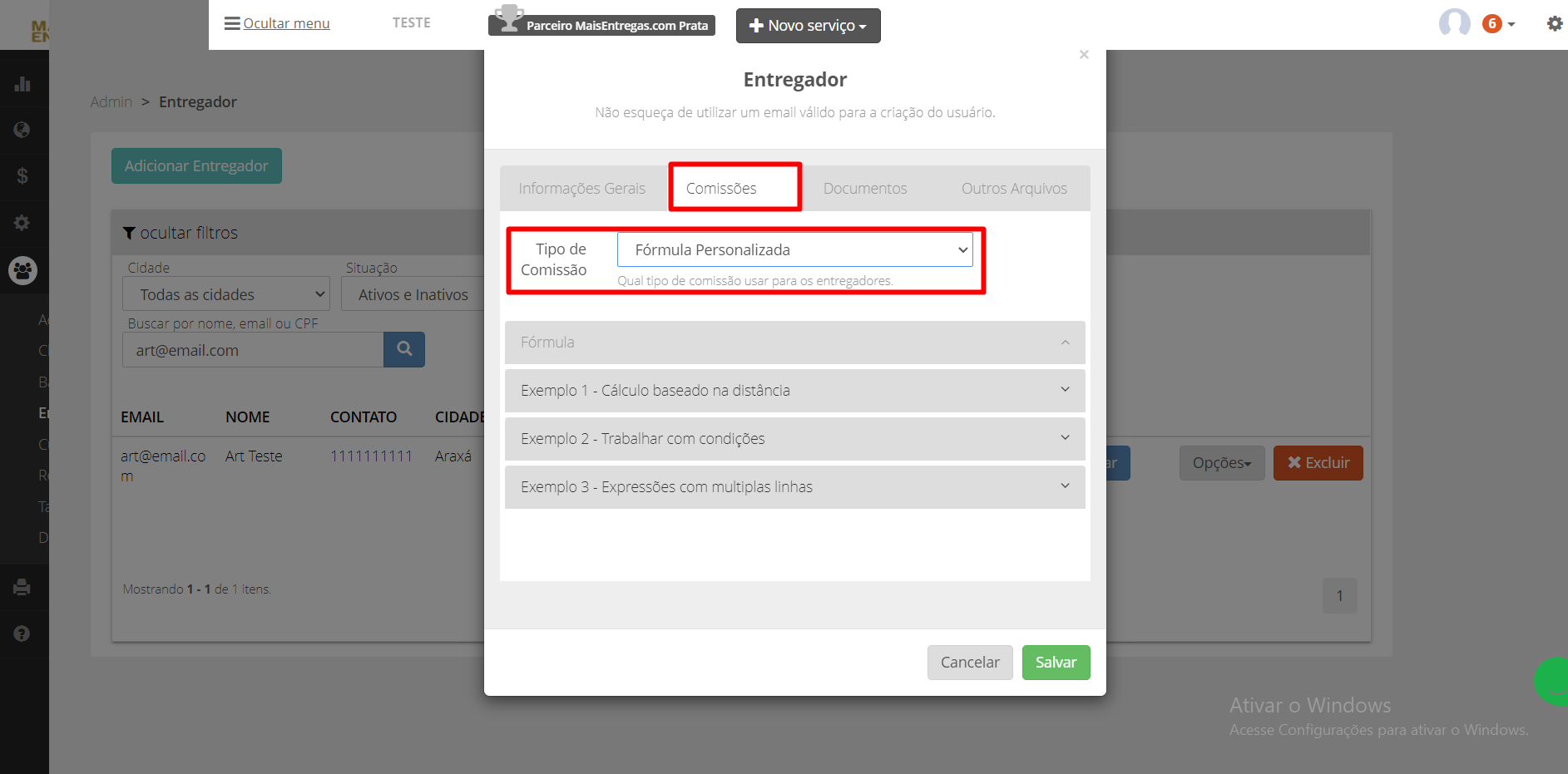
Task: Close the Entregador dialog with X
Action: tap(1084, 55)
